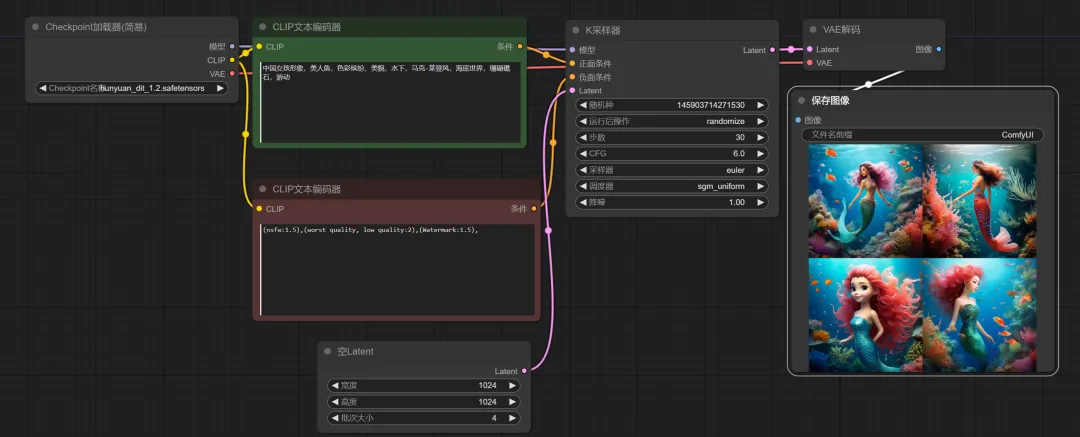Collapse the 保存图像 node using title dot
The width and height of the screenshot is (1080, 437).
point(801,101)
